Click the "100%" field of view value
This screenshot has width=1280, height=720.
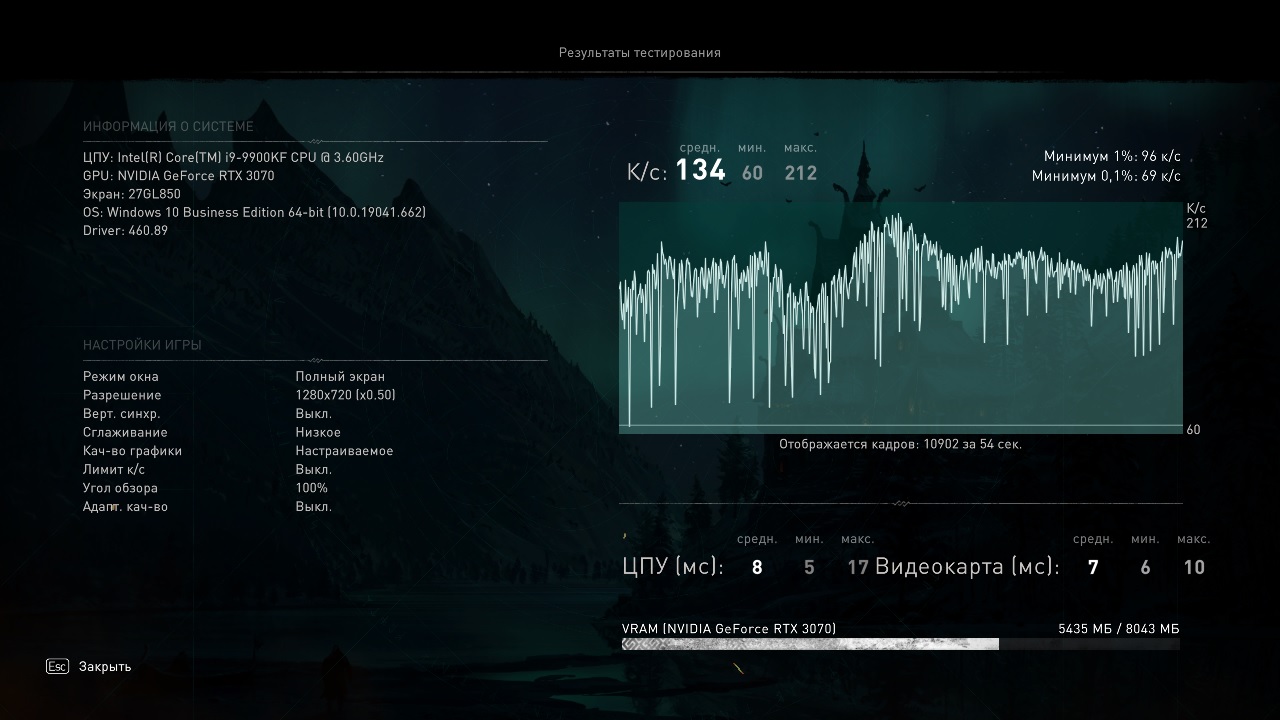(x=311, y=488)
